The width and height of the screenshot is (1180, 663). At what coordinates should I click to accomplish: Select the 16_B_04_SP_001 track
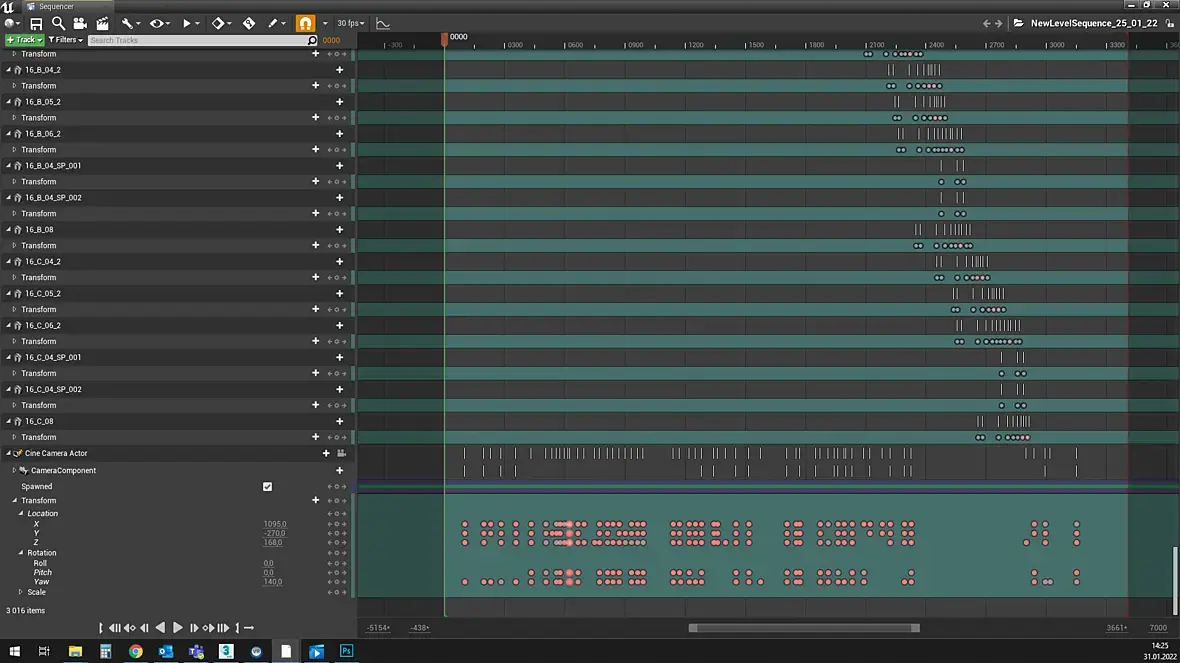tap(53, 166)
